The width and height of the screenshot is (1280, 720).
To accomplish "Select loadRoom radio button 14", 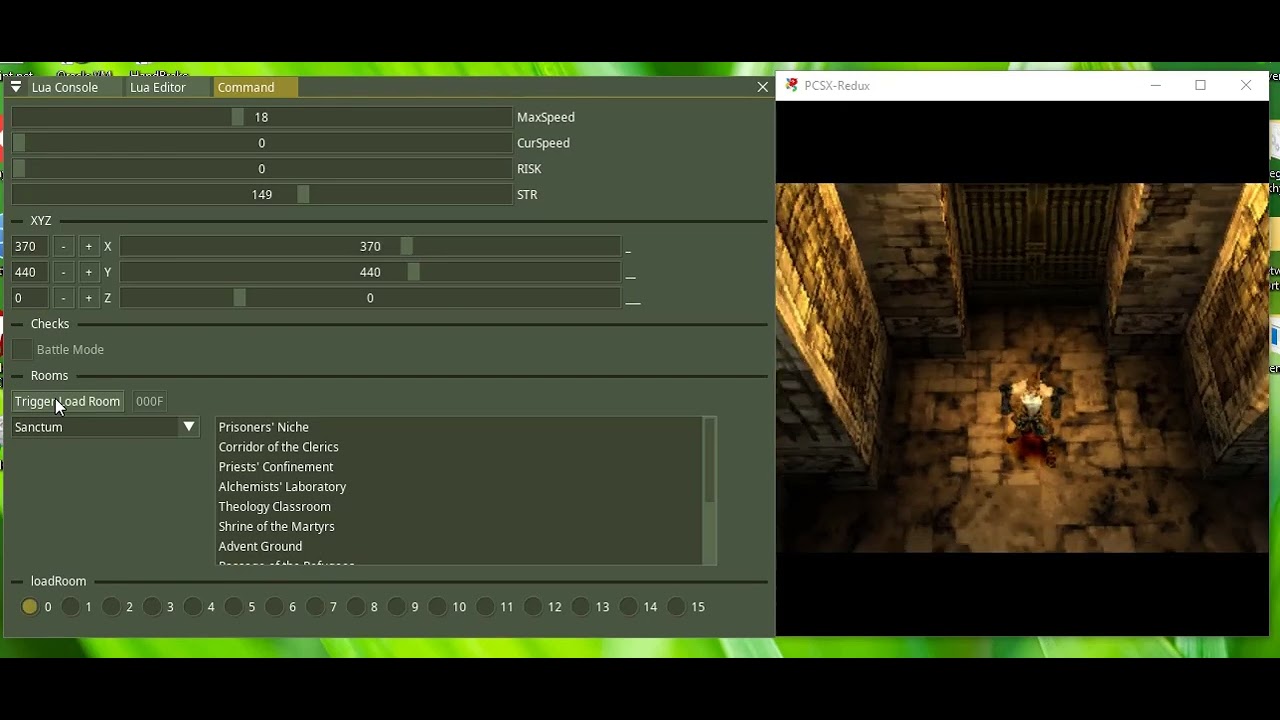I will point(629,607).
